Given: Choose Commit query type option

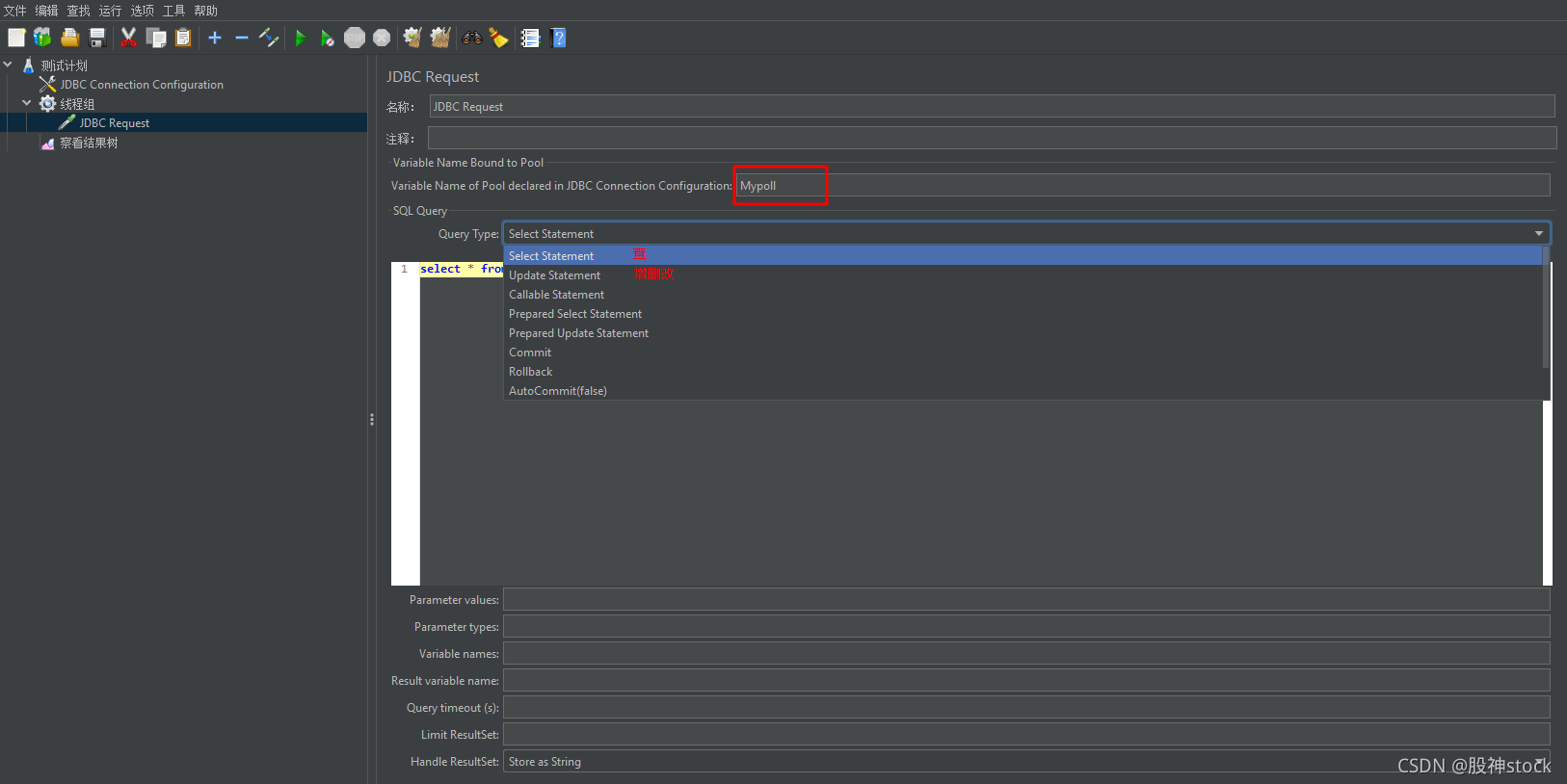Looking at the screenshot, I should click(1023, 352).
